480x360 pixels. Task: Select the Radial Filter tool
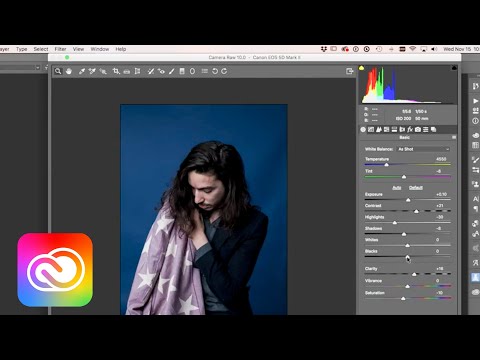[192, 71]
